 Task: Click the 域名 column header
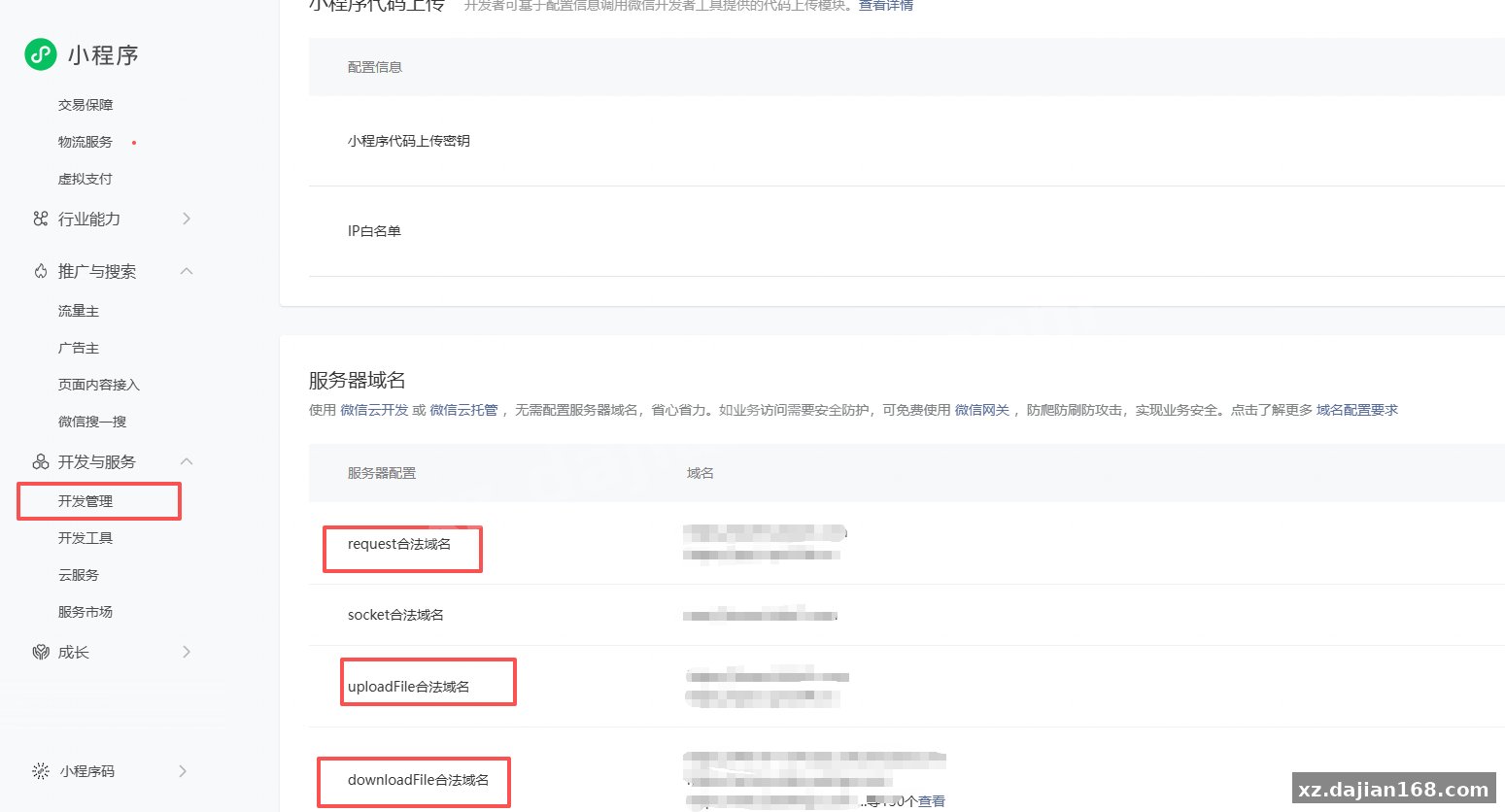tap(701, 473)
